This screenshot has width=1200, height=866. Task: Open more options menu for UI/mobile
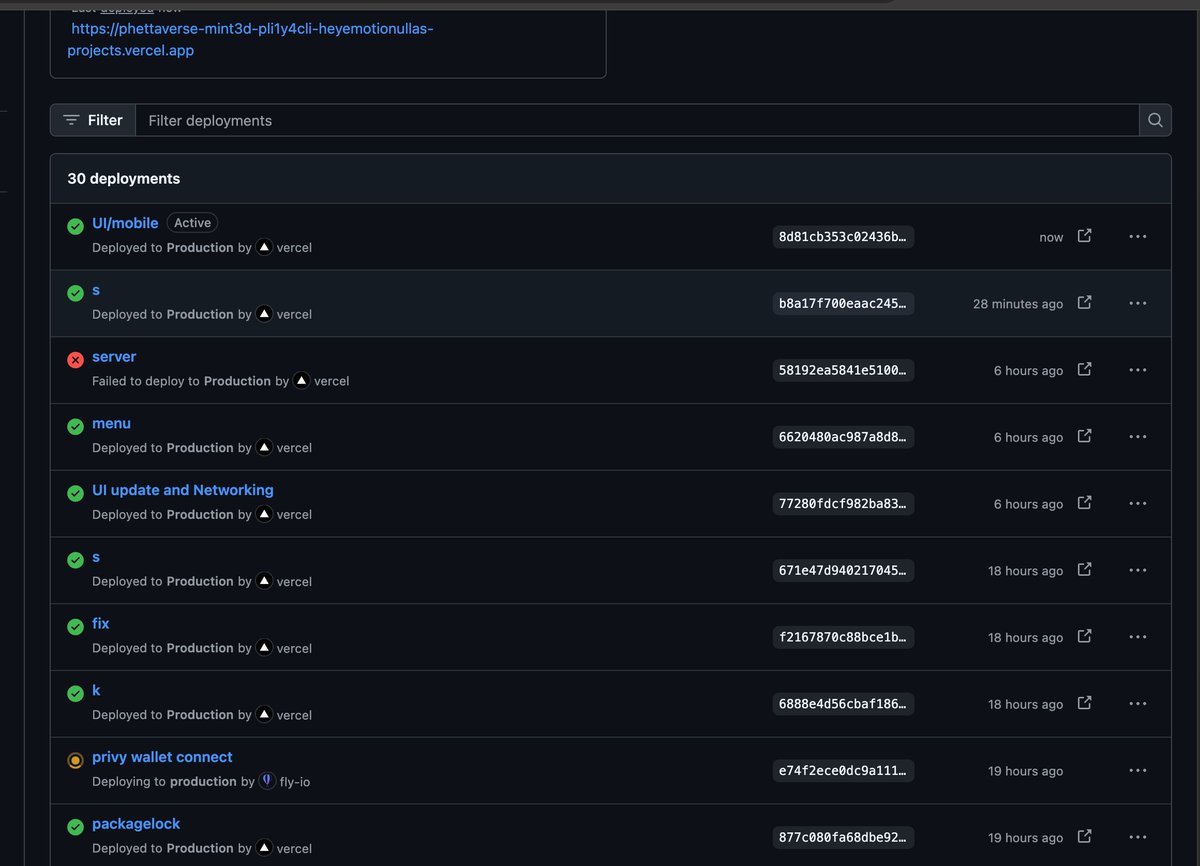(1137, 236)
